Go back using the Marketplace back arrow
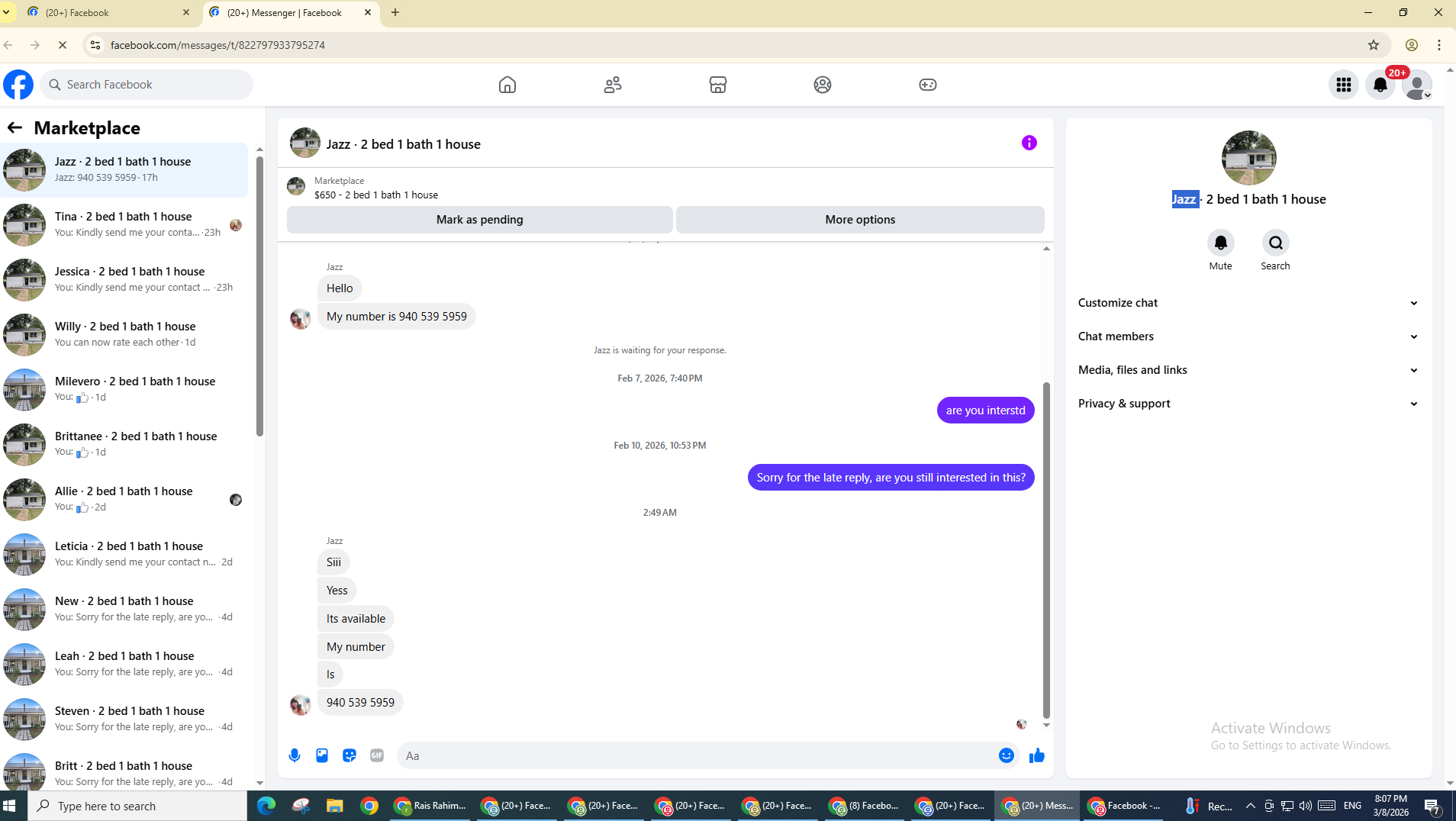Screen dimensions: 1456x821 [x=14, y=127]
